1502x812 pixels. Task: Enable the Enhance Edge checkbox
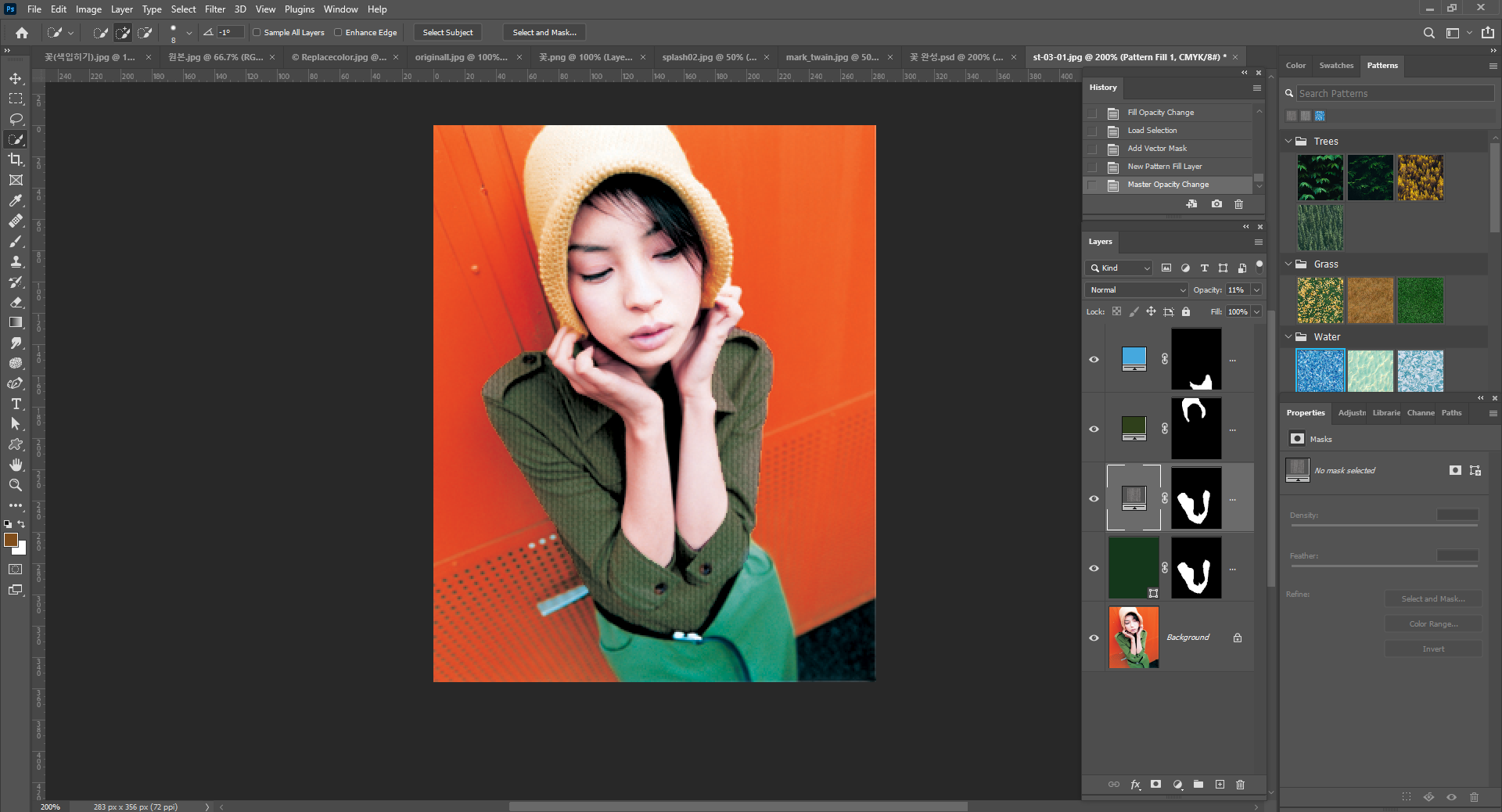(x=338, y=33)
